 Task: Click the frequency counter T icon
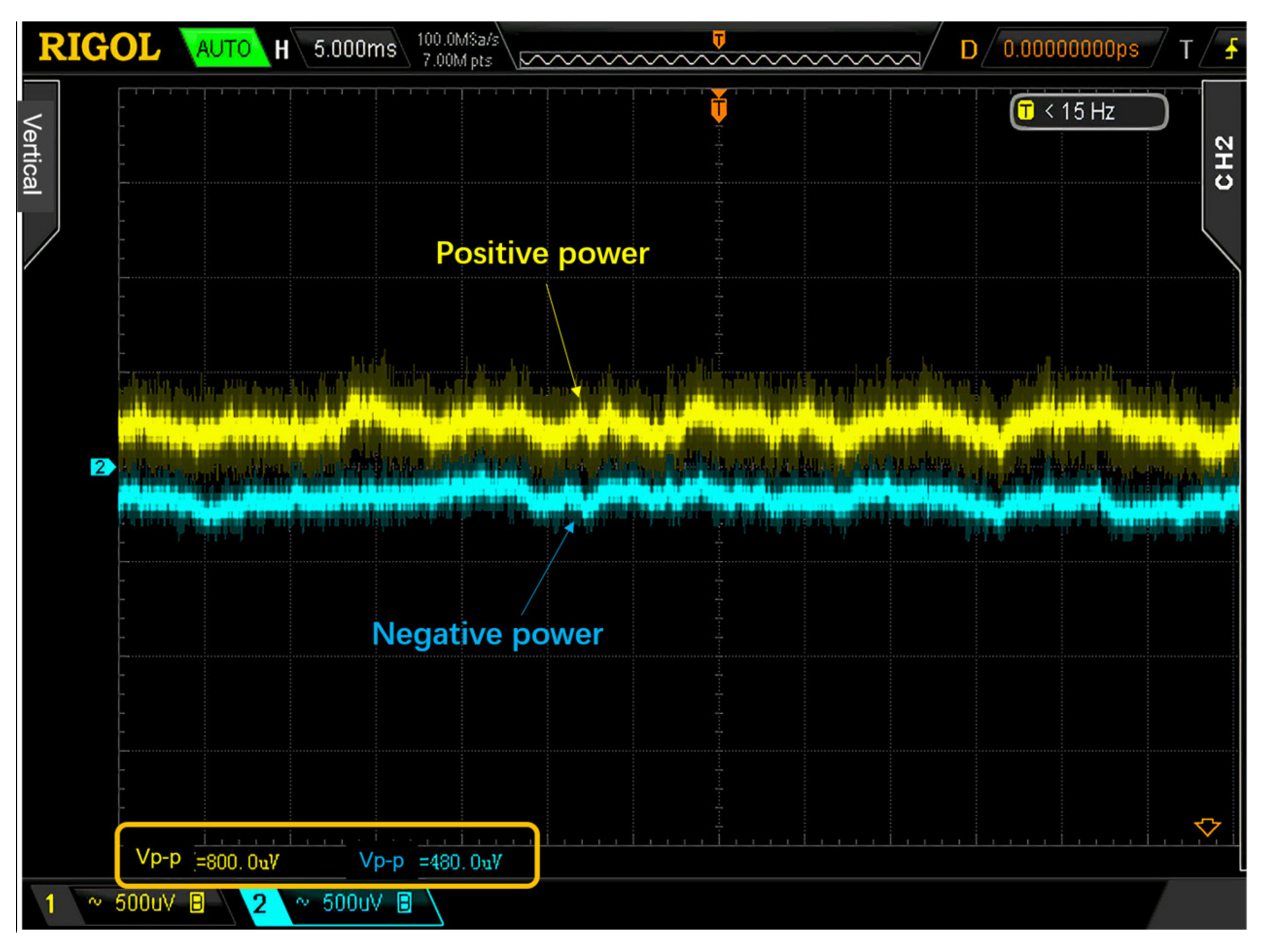point(1025,111)
